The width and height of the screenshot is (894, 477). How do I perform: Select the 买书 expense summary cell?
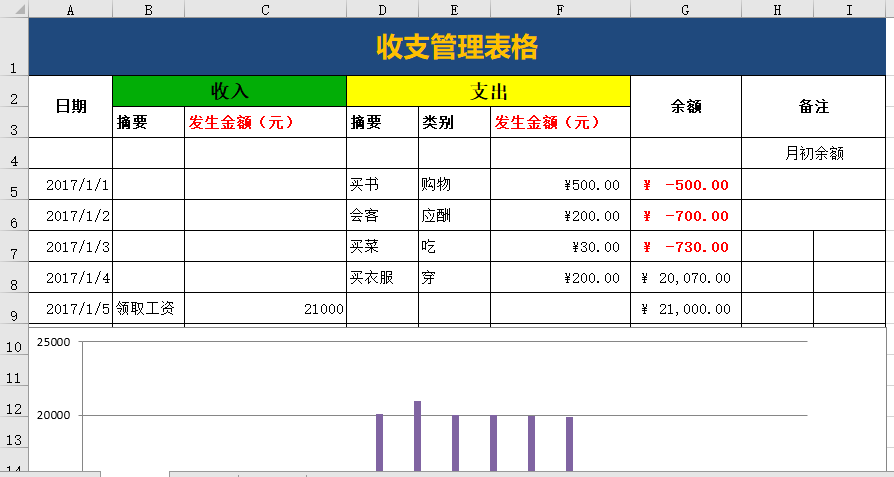(382, 185)
